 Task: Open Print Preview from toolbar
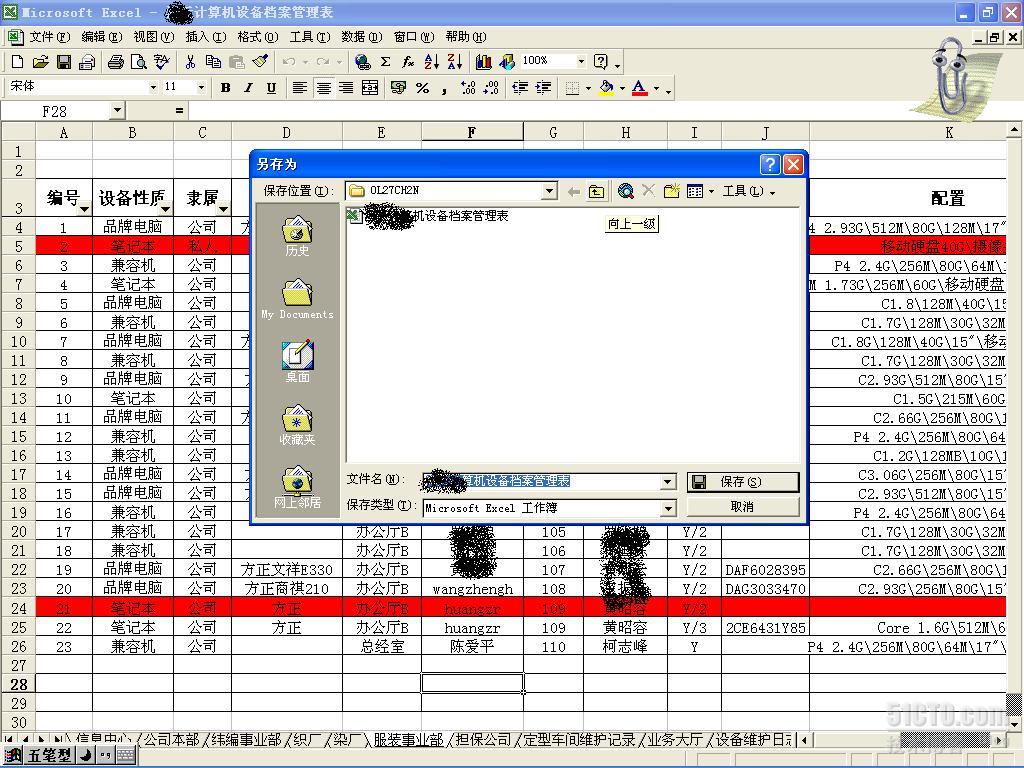point(138,62)
